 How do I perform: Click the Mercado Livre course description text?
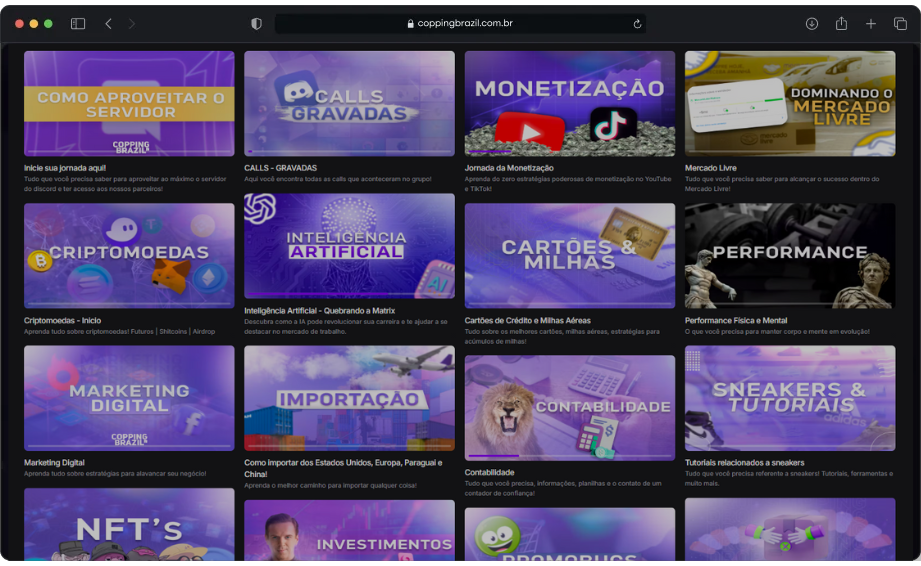tap(782, 184)
